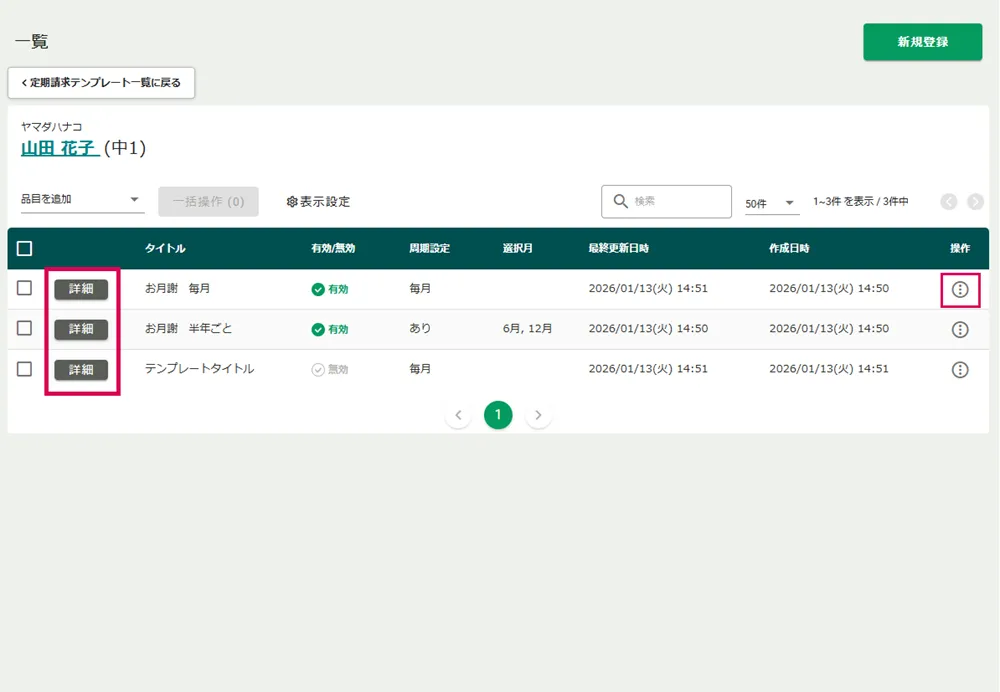The image size is (1000, 692).
Task: Go to next page with top-right arrow
Action: click(x=976, y=202)
